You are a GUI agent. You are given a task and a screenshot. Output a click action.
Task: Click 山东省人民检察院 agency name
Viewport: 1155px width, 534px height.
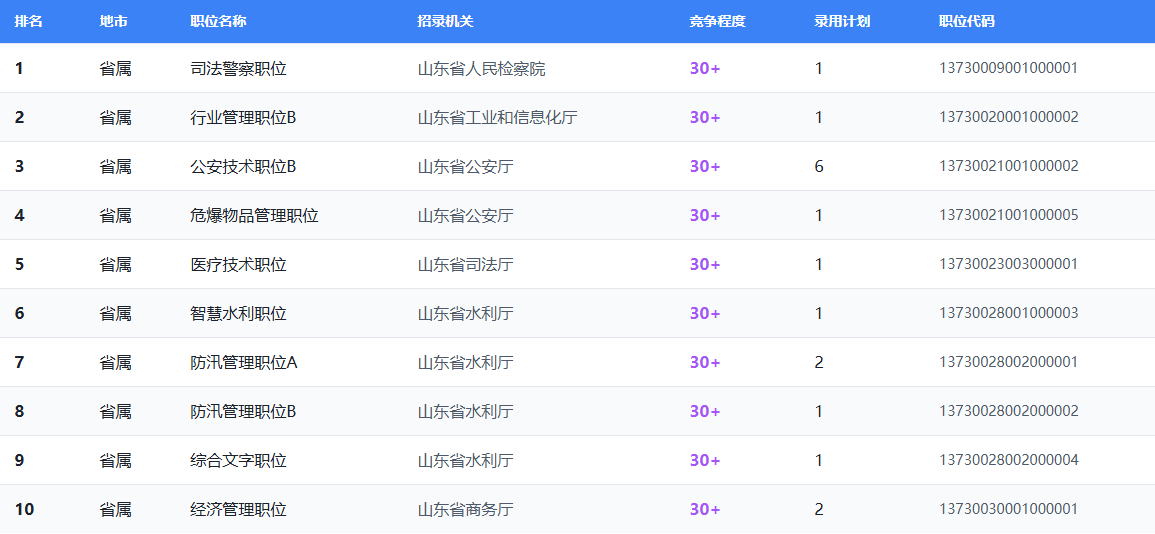(x=481, y=69)
